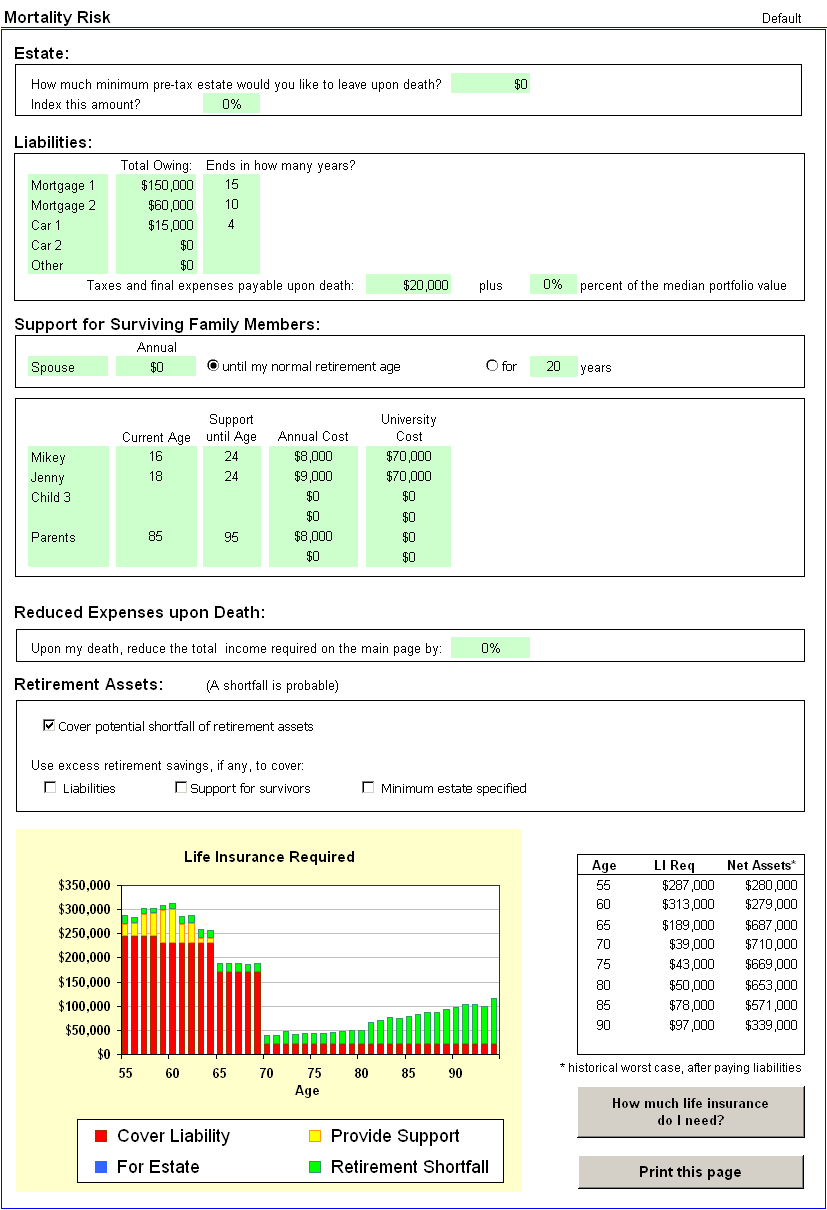The width and height of the screenshot is (827, 1210).
Task: Click the red Cover Liability legend swatch
Action: point(101,1136)
